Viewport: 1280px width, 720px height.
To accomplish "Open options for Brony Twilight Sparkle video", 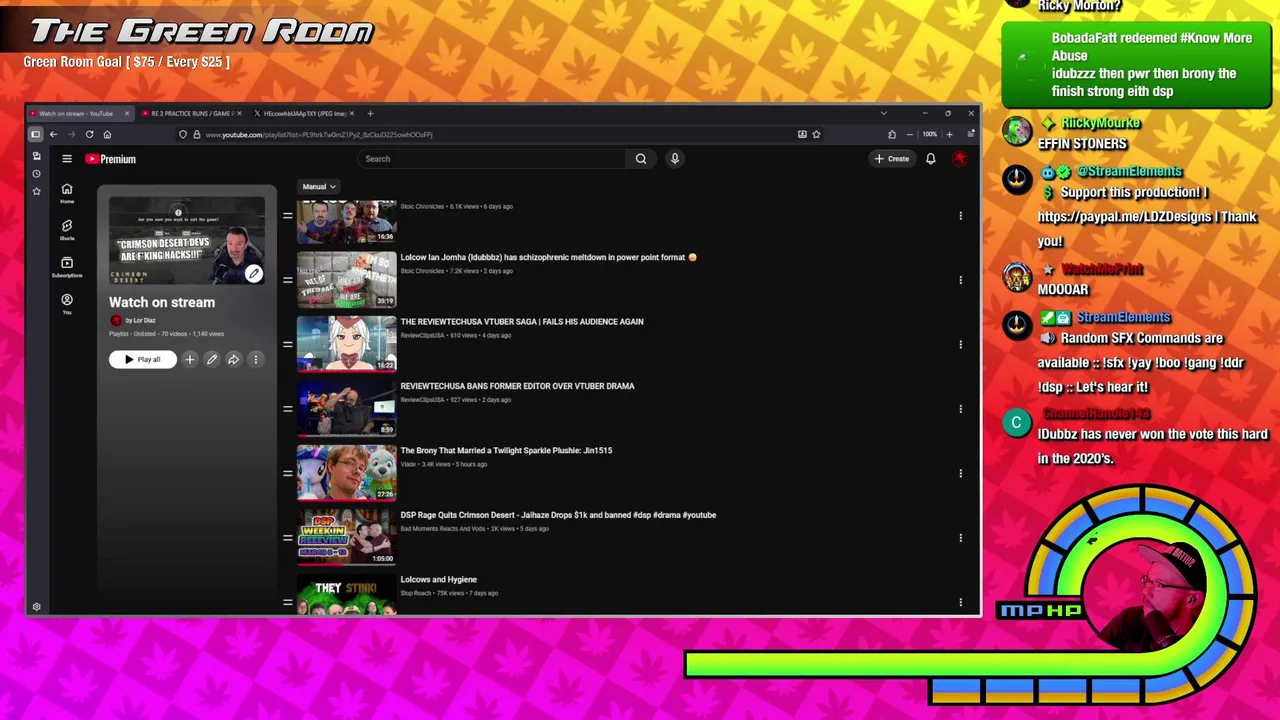I will [960, 473].
